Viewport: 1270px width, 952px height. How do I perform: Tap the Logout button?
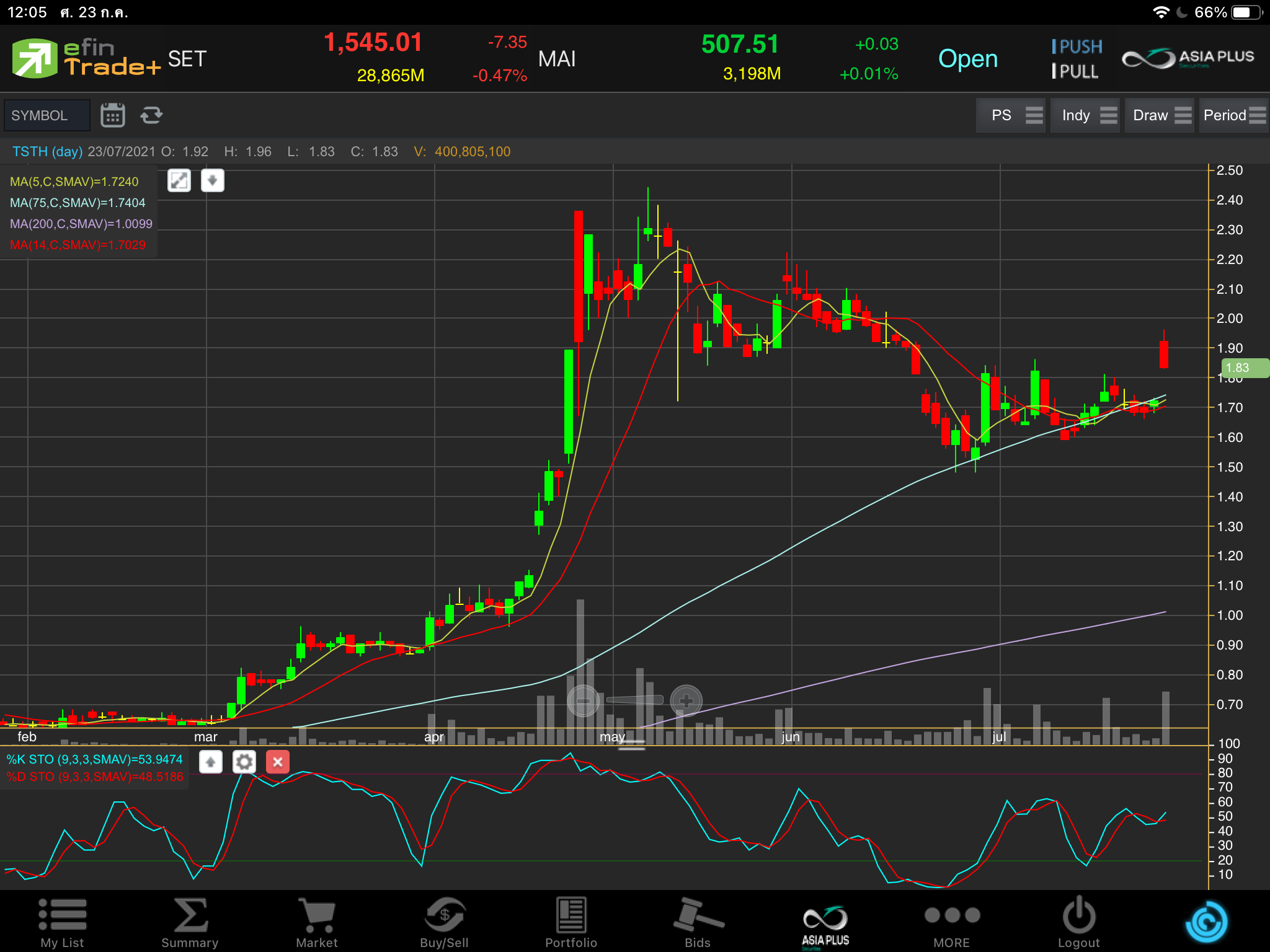(1078, 922)
